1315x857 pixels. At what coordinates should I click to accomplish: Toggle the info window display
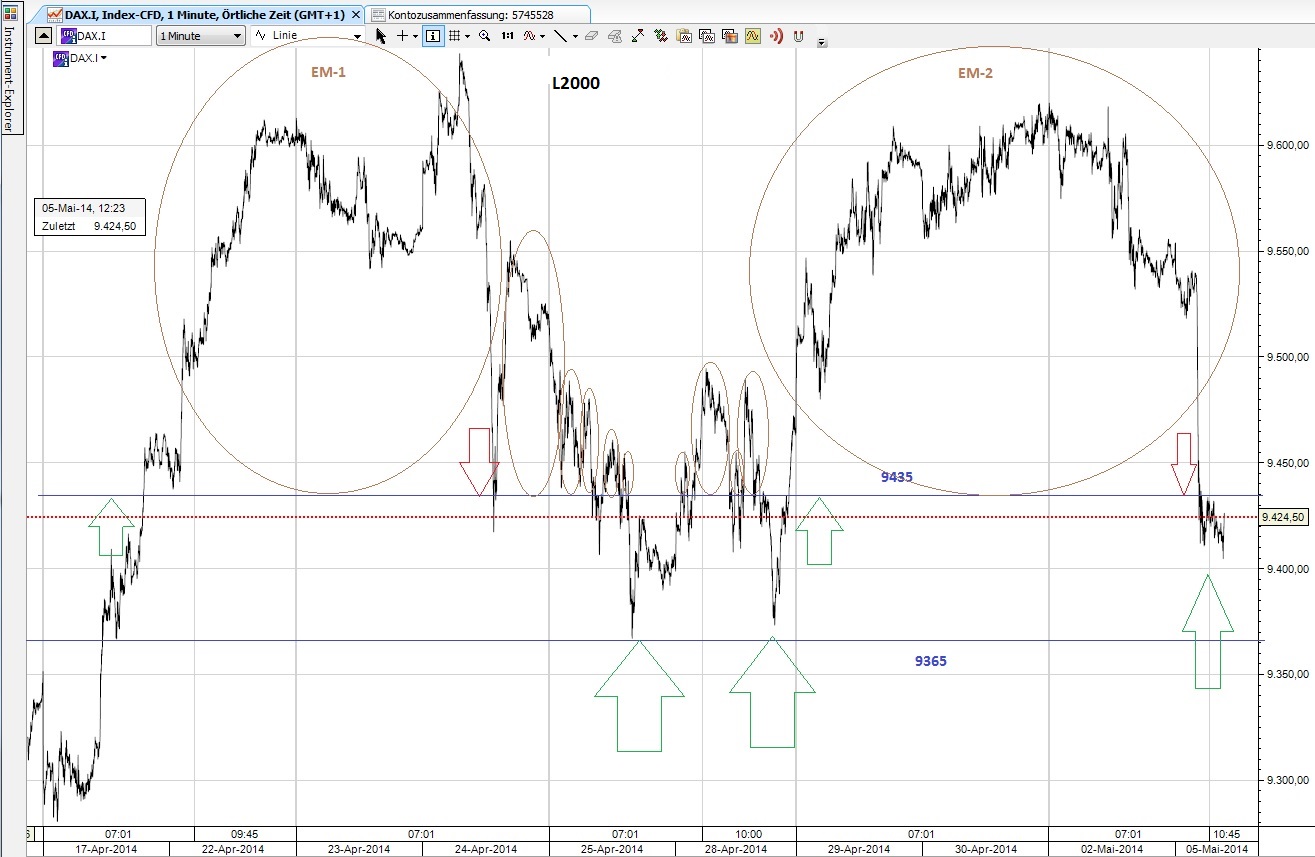(433, 36)
